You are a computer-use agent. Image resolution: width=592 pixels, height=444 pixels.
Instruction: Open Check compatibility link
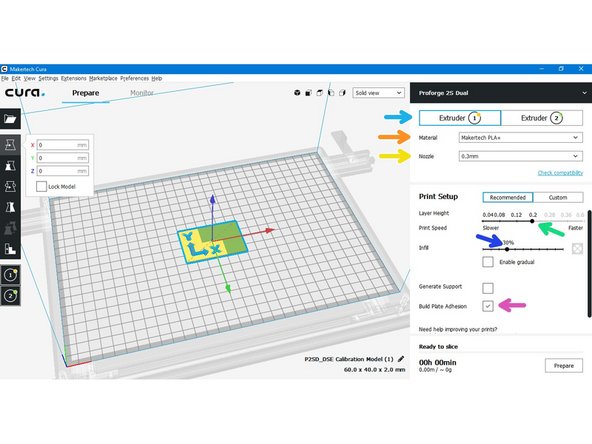[560, 173]
